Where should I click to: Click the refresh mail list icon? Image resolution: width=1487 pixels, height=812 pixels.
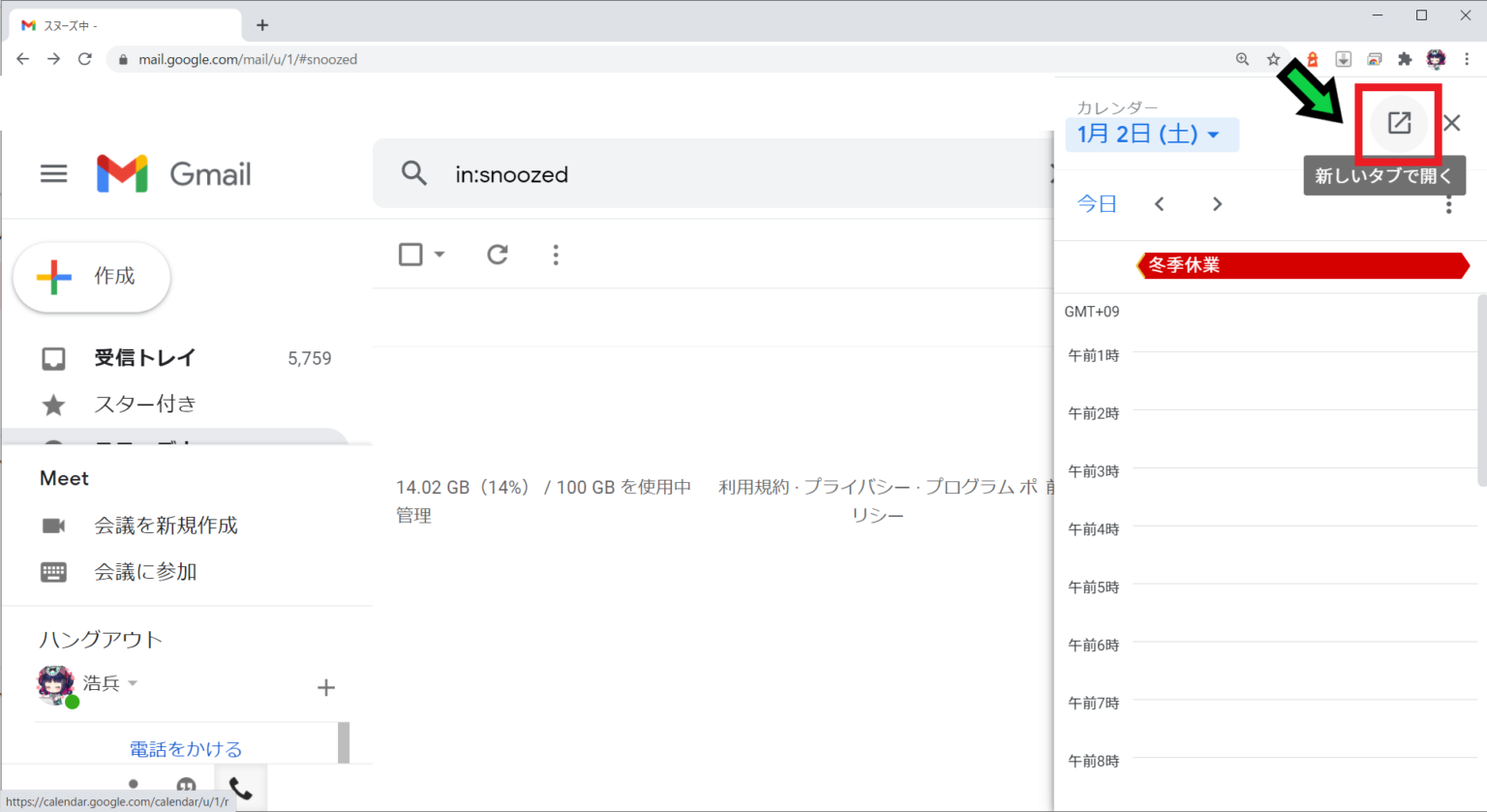[x=498, y=255]
